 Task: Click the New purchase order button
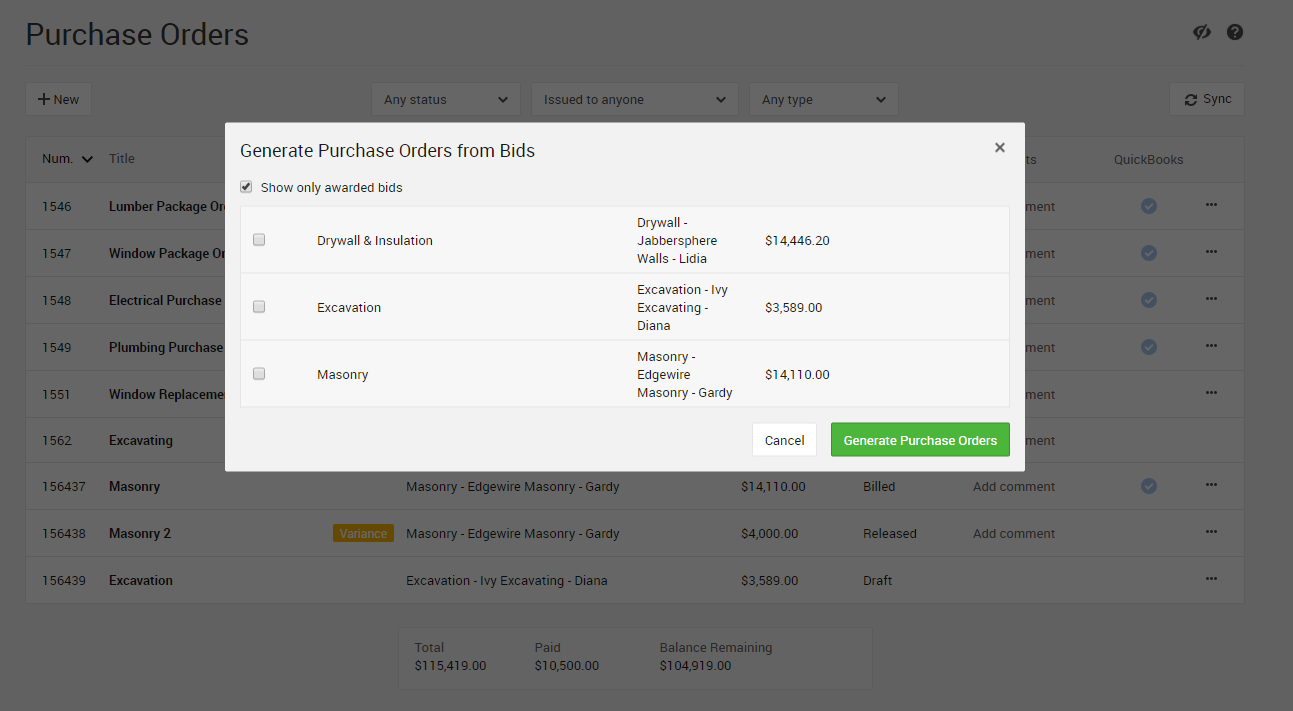(58, 99)
